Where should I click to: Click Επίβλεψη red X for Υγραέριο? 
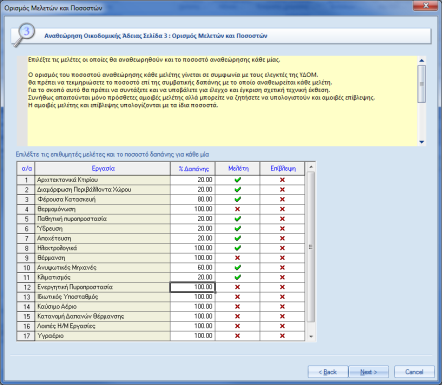point(282,336)
